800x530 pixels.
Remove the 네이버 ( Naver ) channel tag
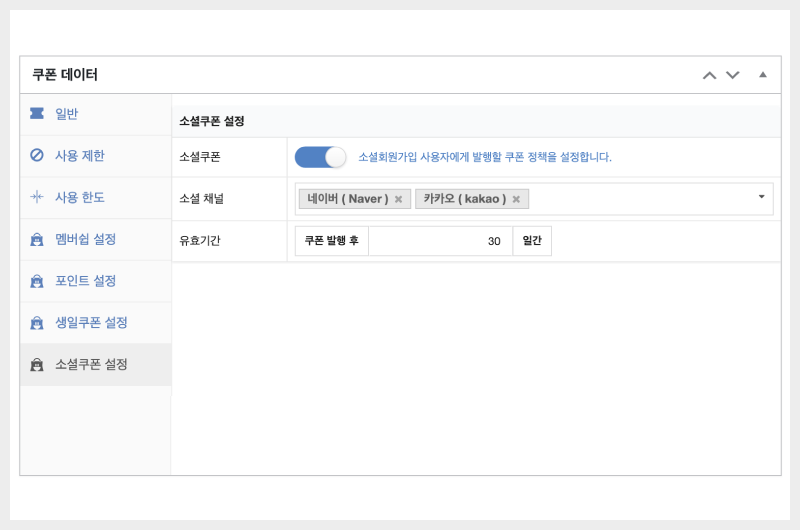(398, 199)
